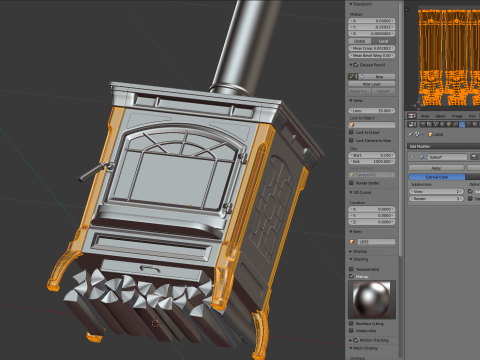Collapse the Grease Pencil panel triangle
This screenshot has height=360, width=480.
[351, 65]
